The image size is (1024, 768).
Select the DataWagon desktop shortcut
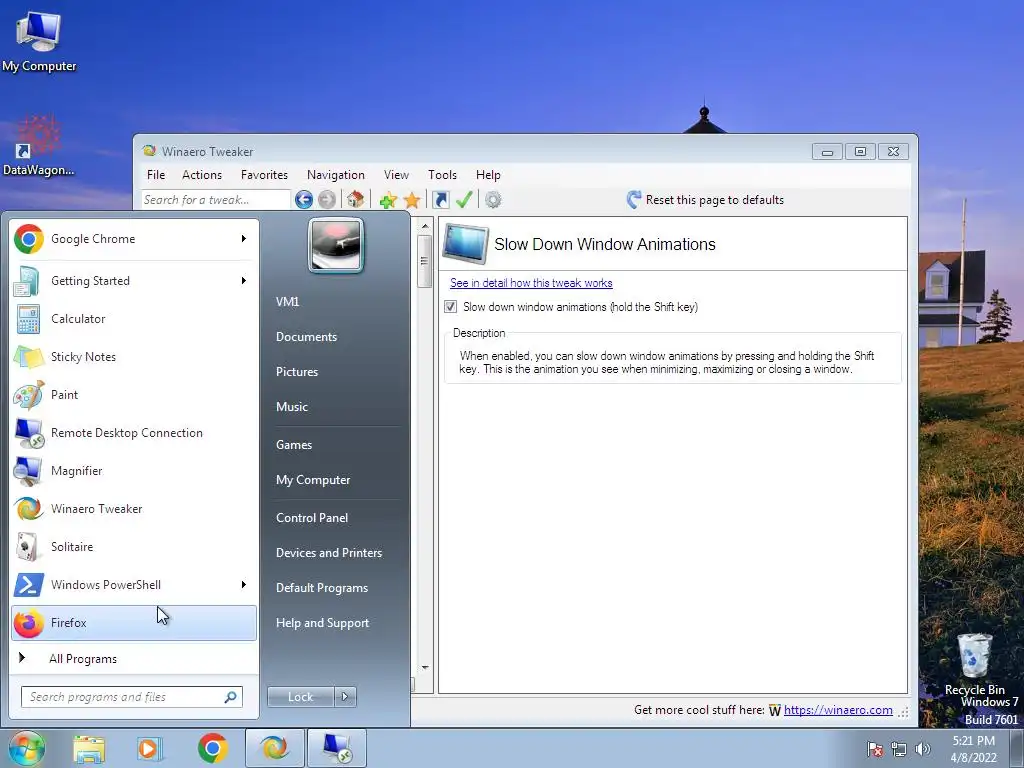click(x=39, y=146)
